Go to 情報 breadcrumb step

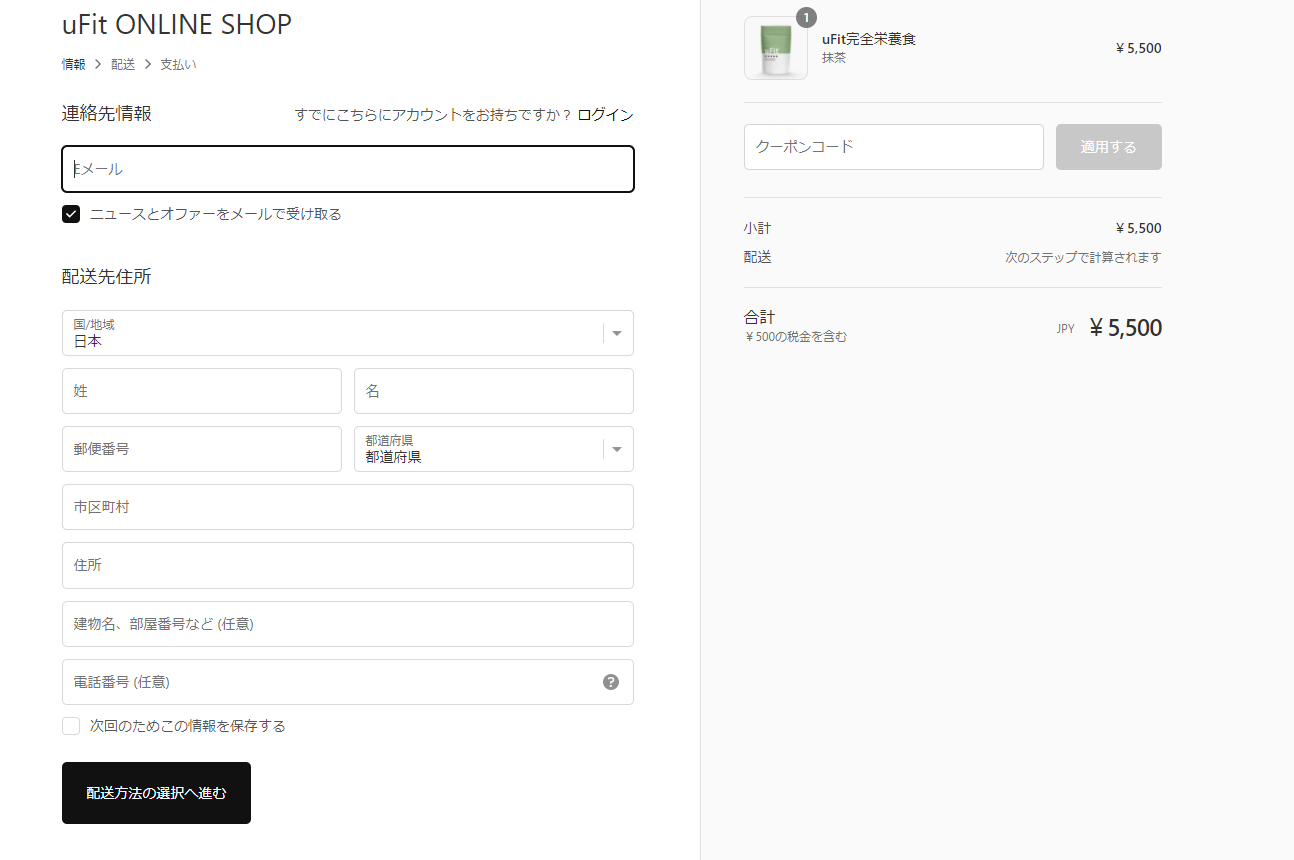tap(74, 64)
